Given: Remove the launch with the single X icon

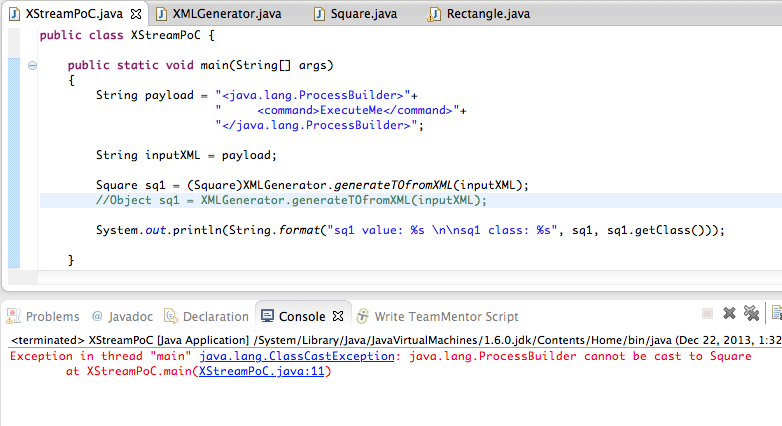Looking at the screenshot, I should 730,314.
